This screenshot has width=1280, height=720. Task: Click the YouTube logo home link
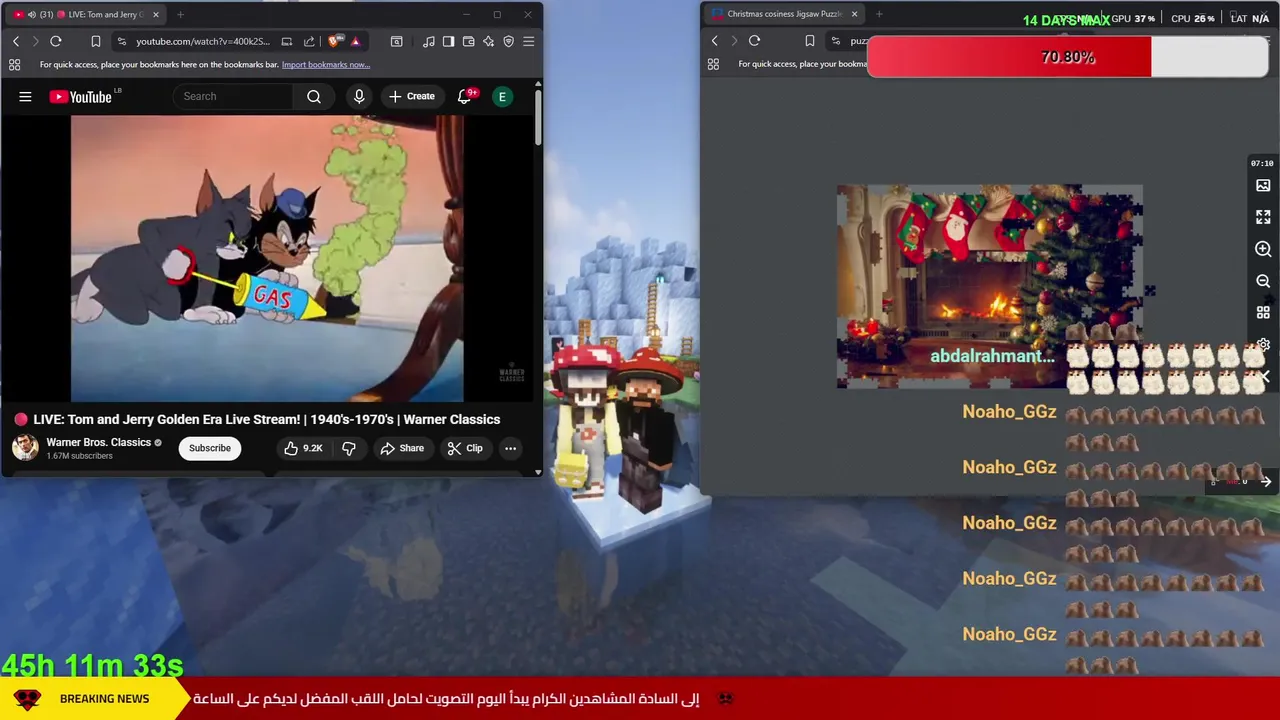(82, 97)
